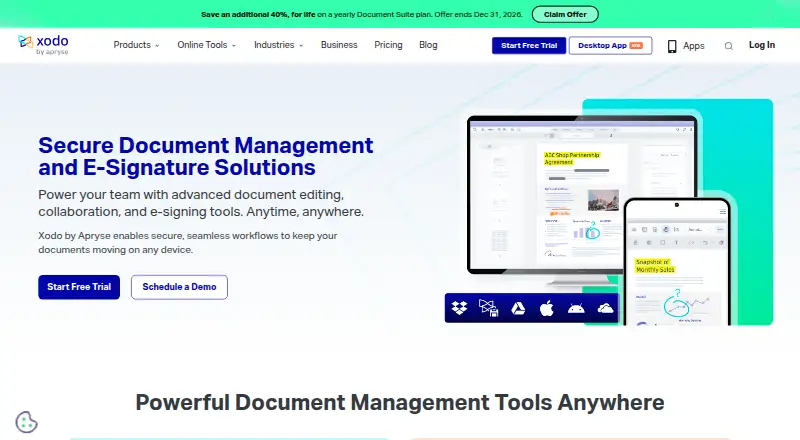Click the 'Powerful Document Management Tools Anywhere' heading
Viewport: 800px width, 440px height.
pyautogui.click(x=400, y=402)
